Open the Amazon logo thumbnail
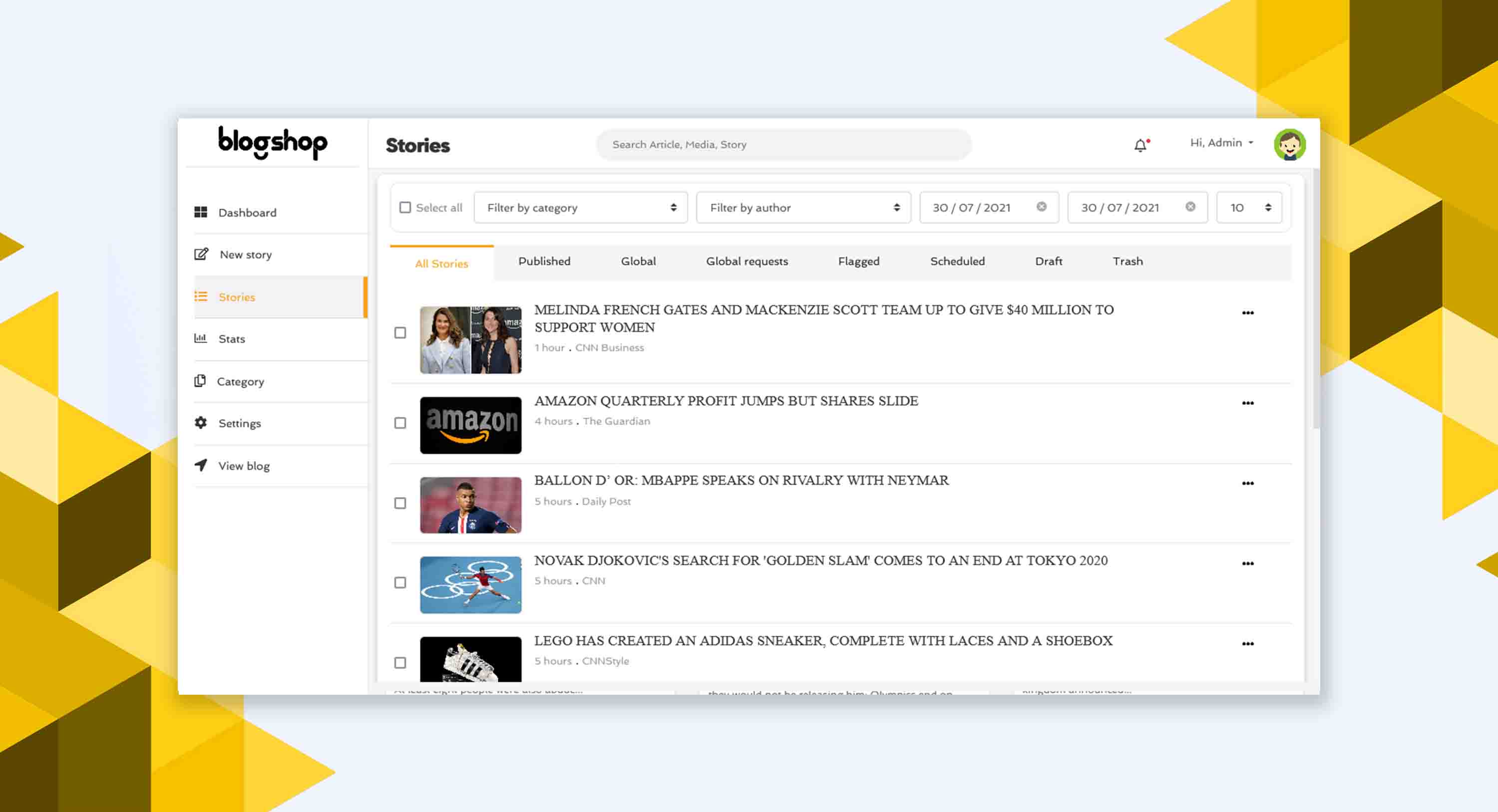Screen dimensions: 1498x812 [470, 425]
